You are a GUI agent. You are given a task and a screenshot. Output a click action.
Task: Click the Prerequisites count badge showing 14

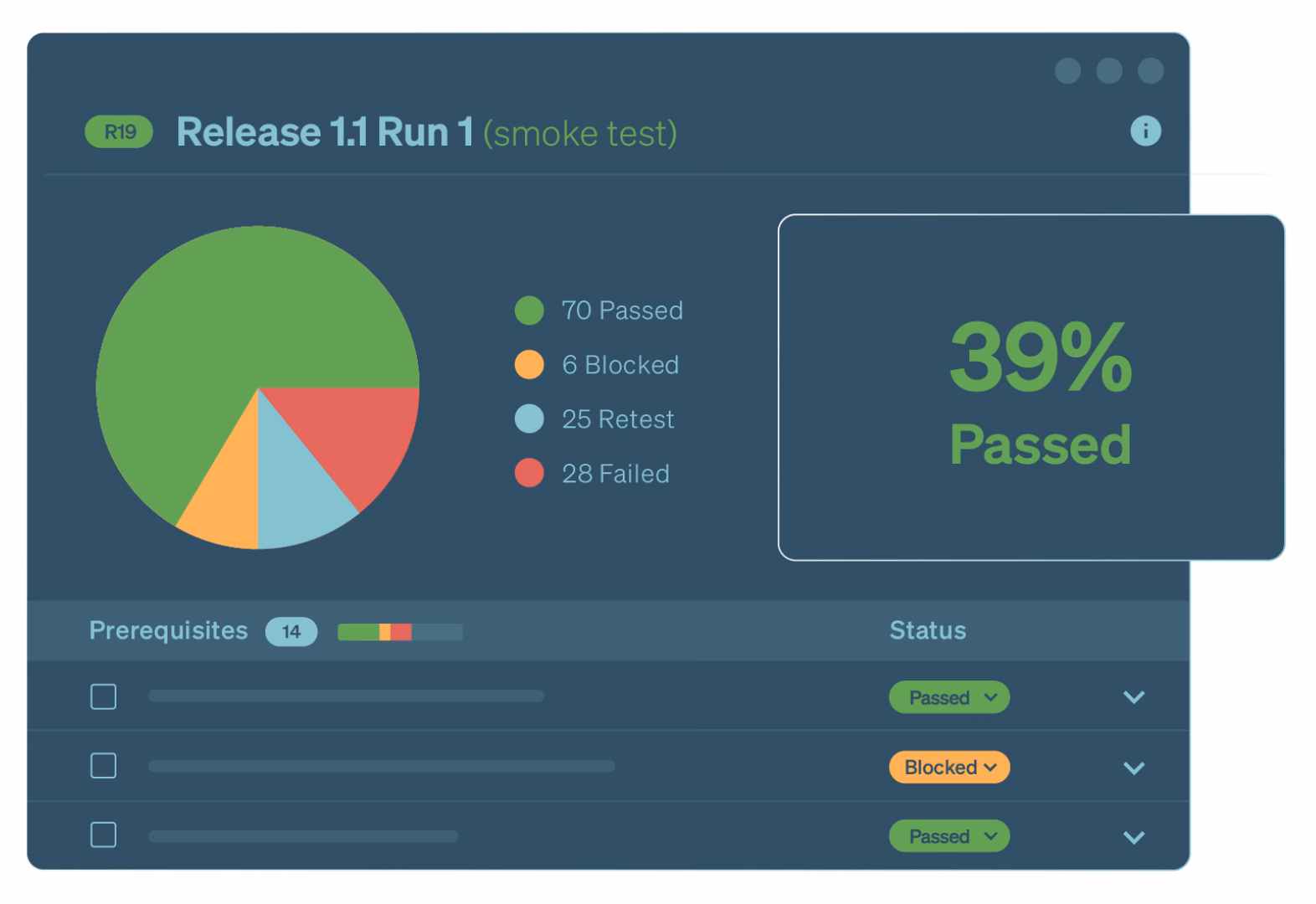click(290, 631)
